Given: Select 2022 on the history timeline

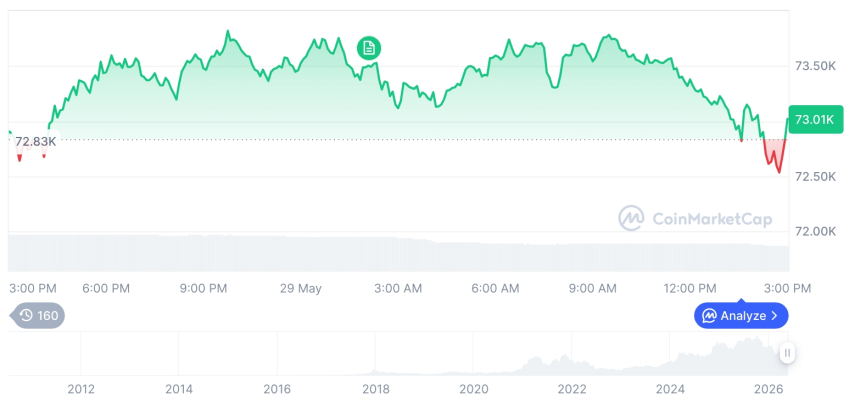Looking at the screenshot, I should point(572,389).
